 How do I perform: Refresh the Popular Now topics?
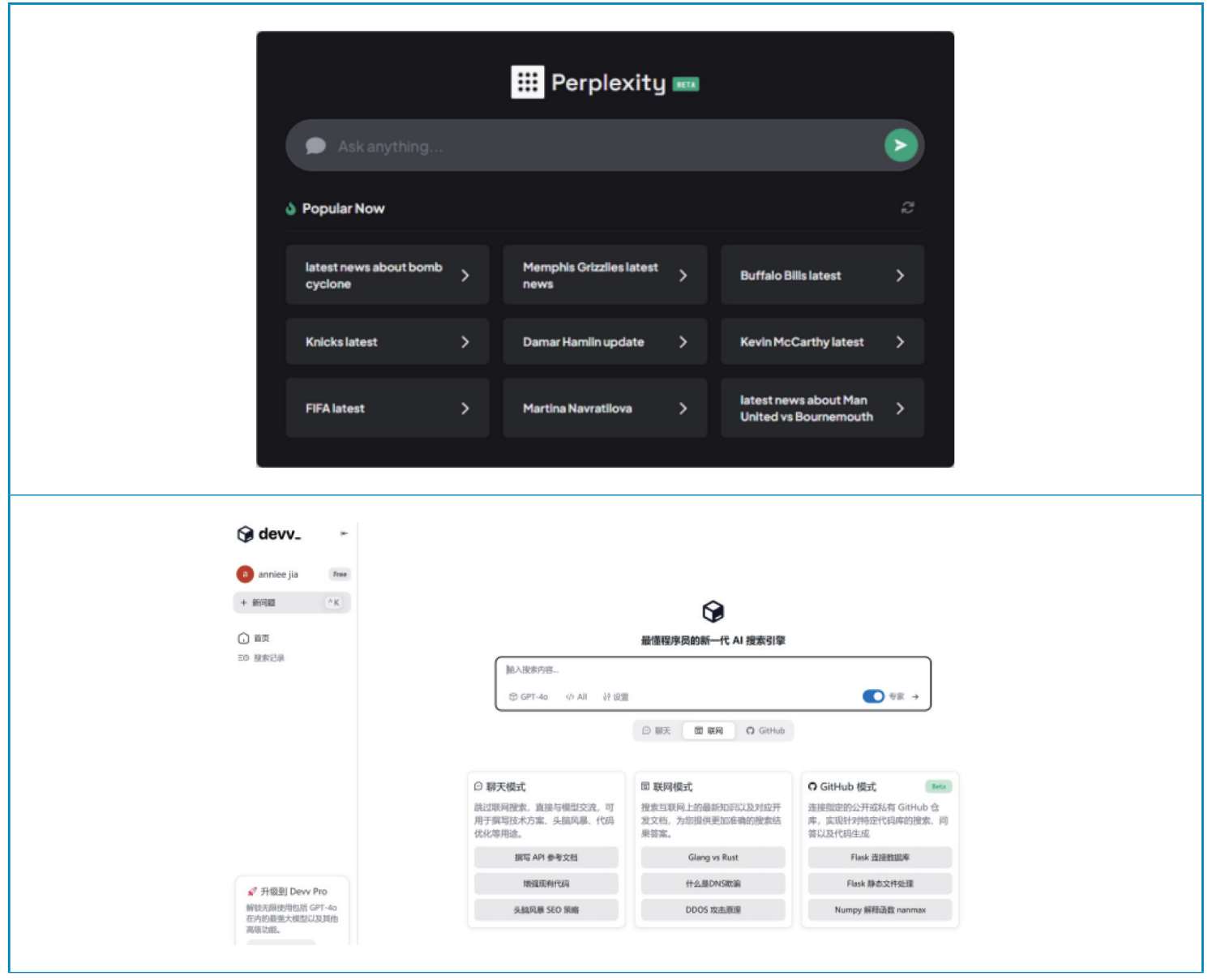(908, 208)
